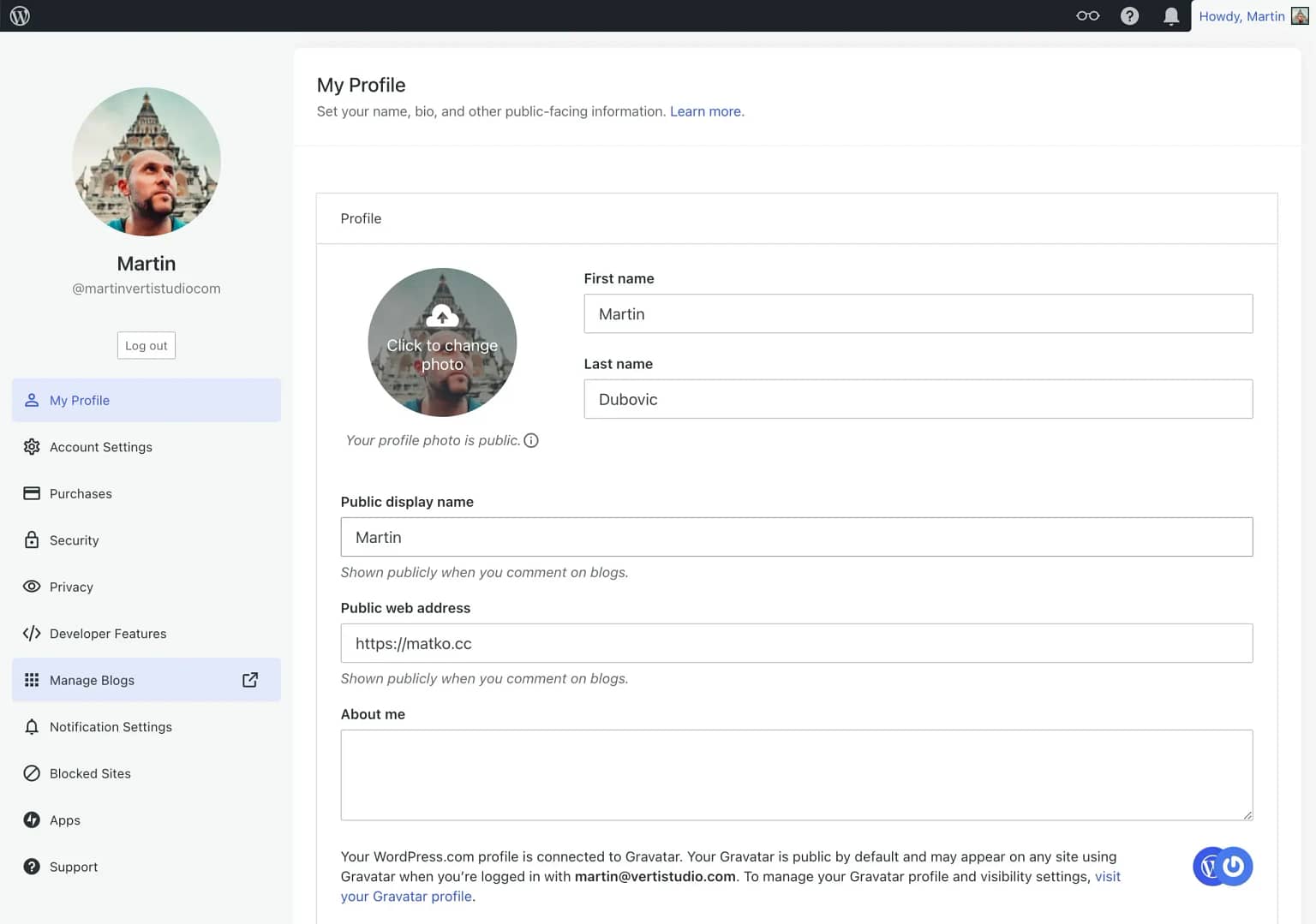
Task: Click the Support question mark icon
Action: coord(32,867)
